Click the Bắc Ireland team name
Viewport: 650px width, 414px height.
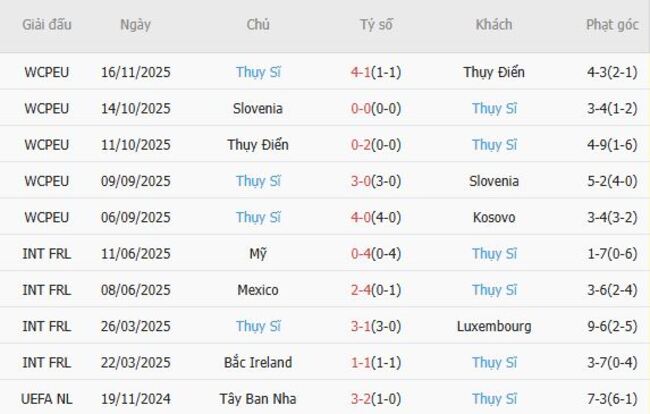click(258, 363)
